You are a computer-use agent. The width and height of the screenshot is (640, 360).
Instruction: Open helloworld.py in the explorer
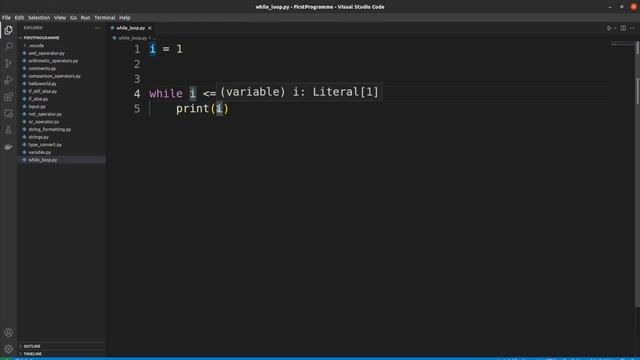(42, 84)
